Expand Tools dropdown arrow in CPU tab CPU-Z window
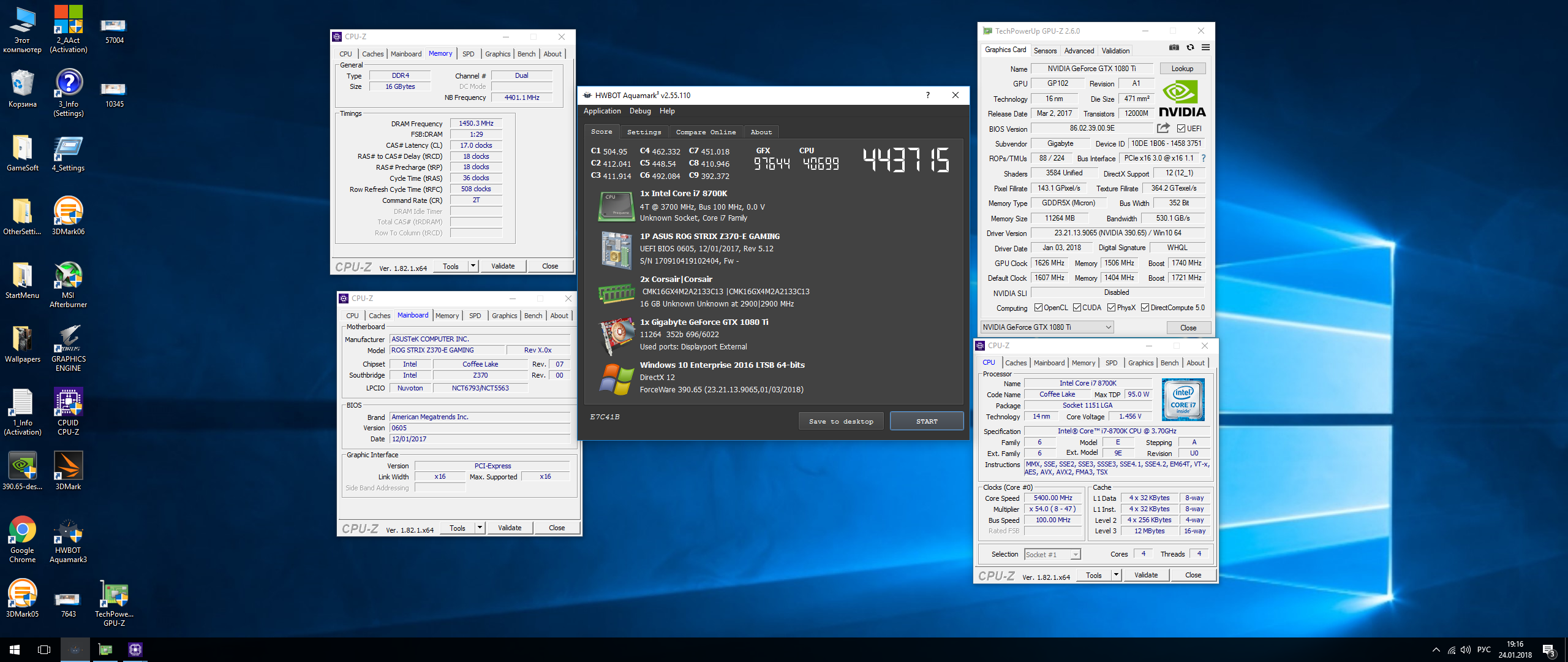Screen dimensions: 1568x662 (1116, 575)
